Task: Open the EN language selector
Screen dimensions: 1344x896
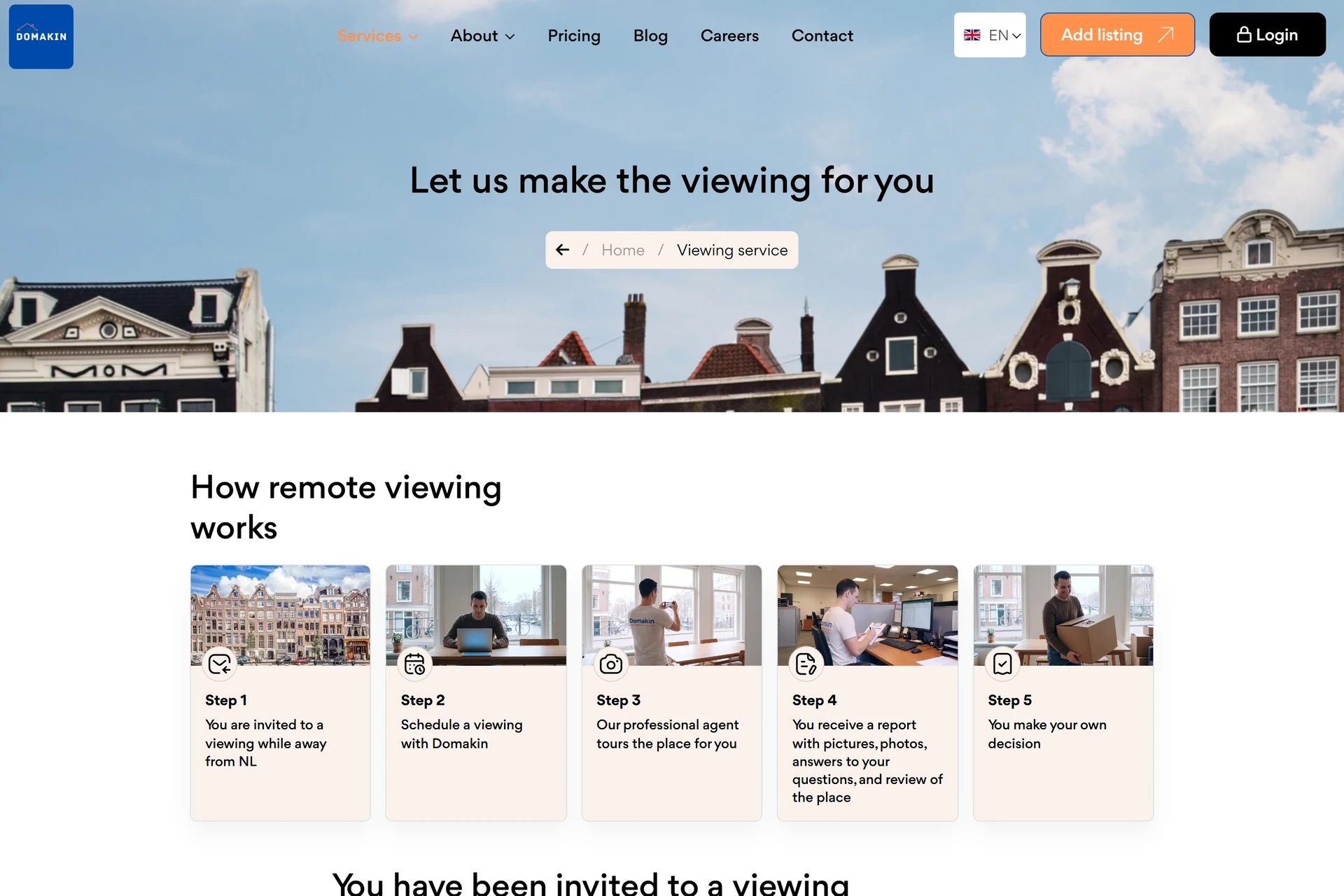Action: (990, 35)
